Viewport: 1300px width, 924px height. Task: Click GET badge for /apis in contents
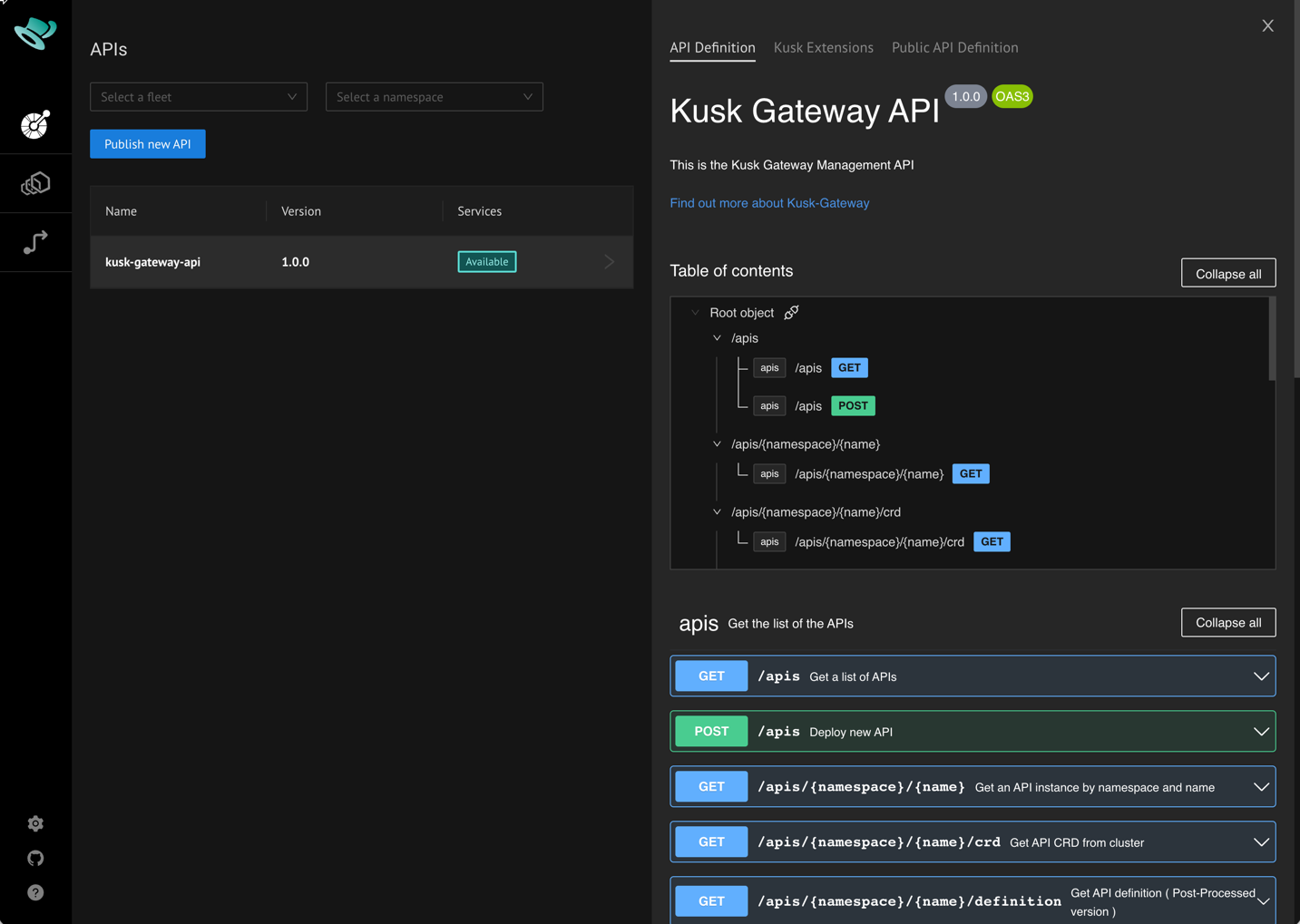click(x=849, y=368)
